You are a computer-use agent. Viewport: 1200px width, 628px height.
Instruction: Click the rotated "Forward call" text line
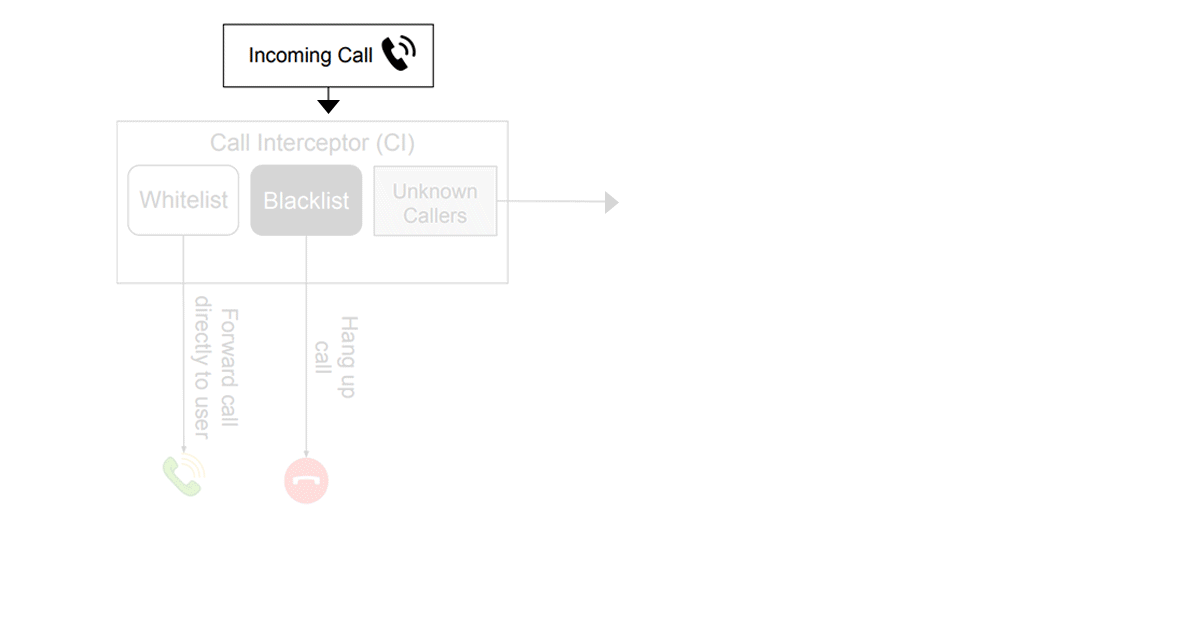tap(229, 368)
